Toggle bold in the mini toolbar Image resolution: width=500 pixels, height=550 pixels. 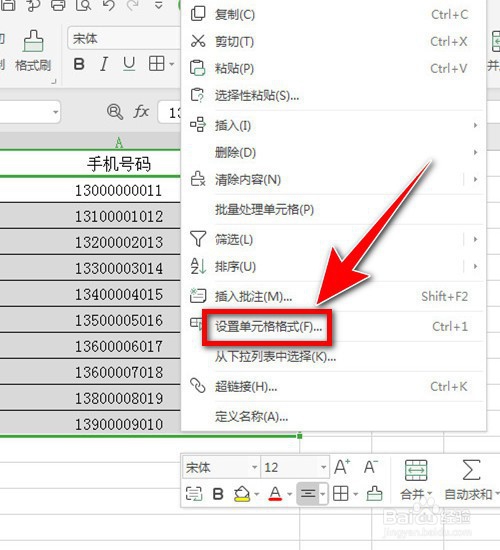point(218,494)
